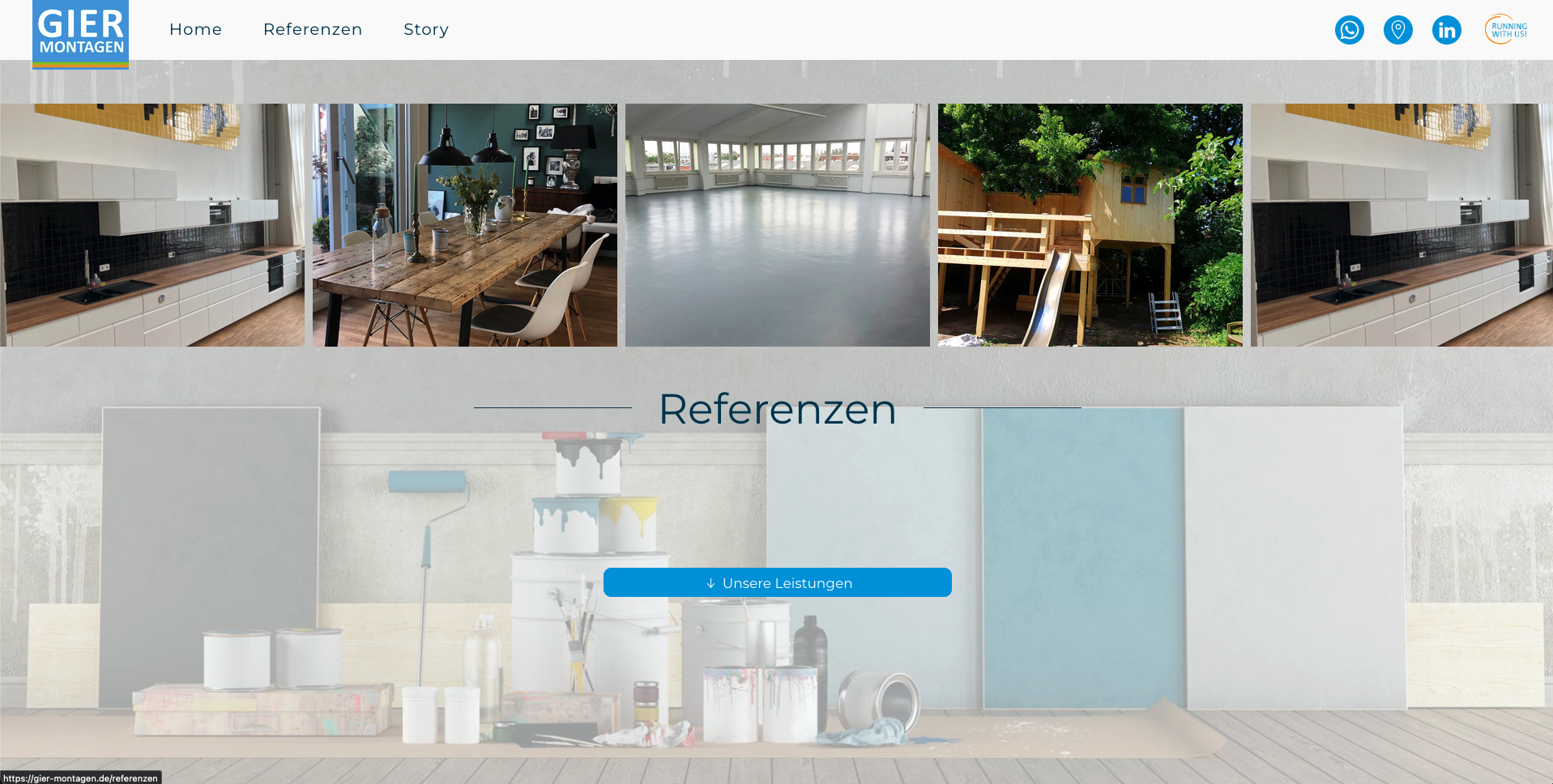Viewport: 1553px width, 784px height.
Task: Click the Unsere Leistungen button
Action: [777, 582]
